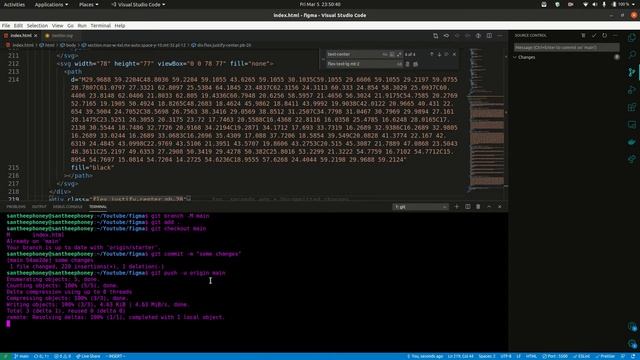Open the terminal selector dropdown

click(x=421, y=207)
